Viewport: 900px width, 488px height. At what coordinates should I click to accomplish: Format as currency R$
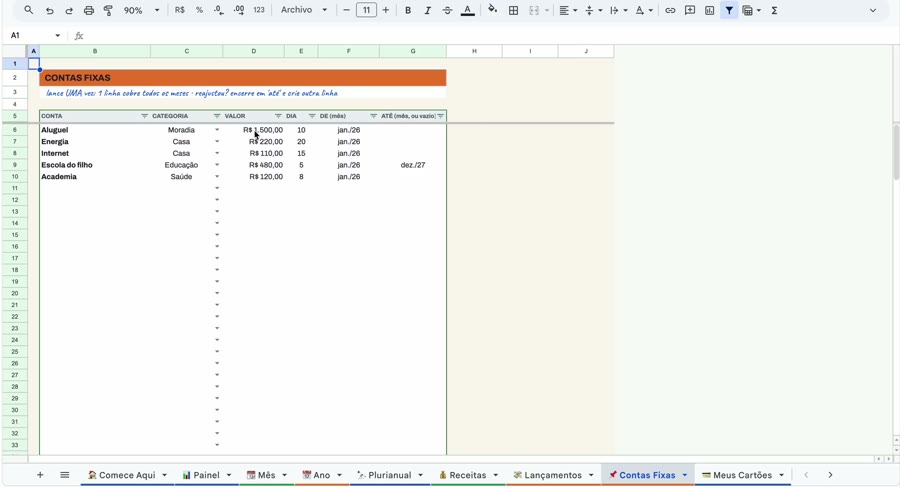180,10
